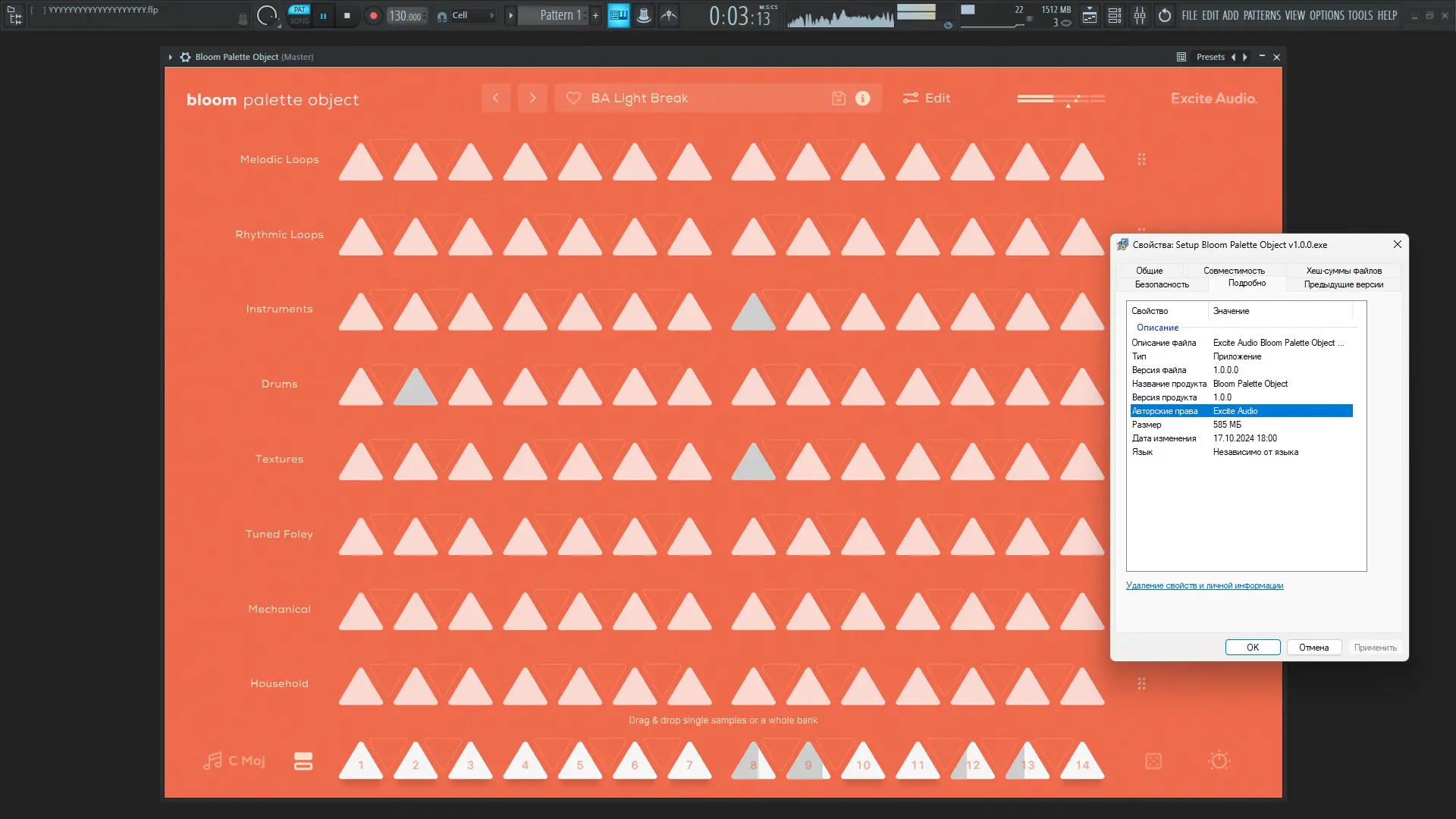Open the channel rack icon

(1115, 15)
